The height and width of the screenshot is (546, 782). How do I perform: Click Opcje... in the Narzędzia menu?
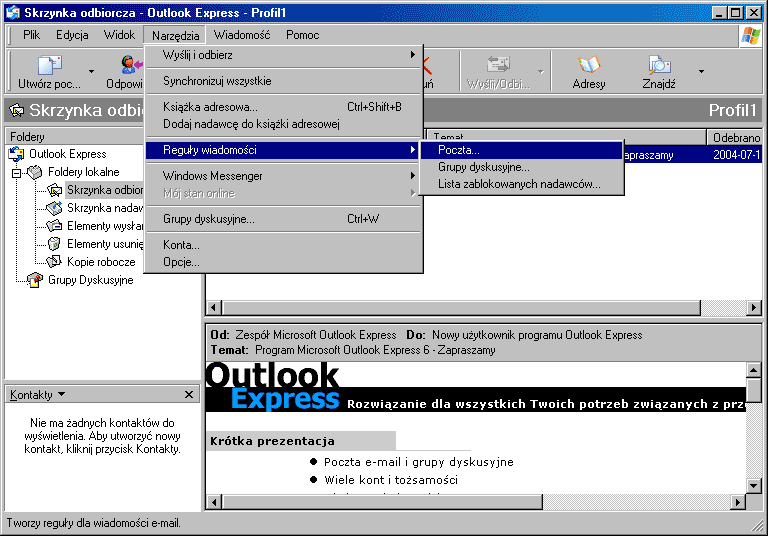(x=181, y=262)
